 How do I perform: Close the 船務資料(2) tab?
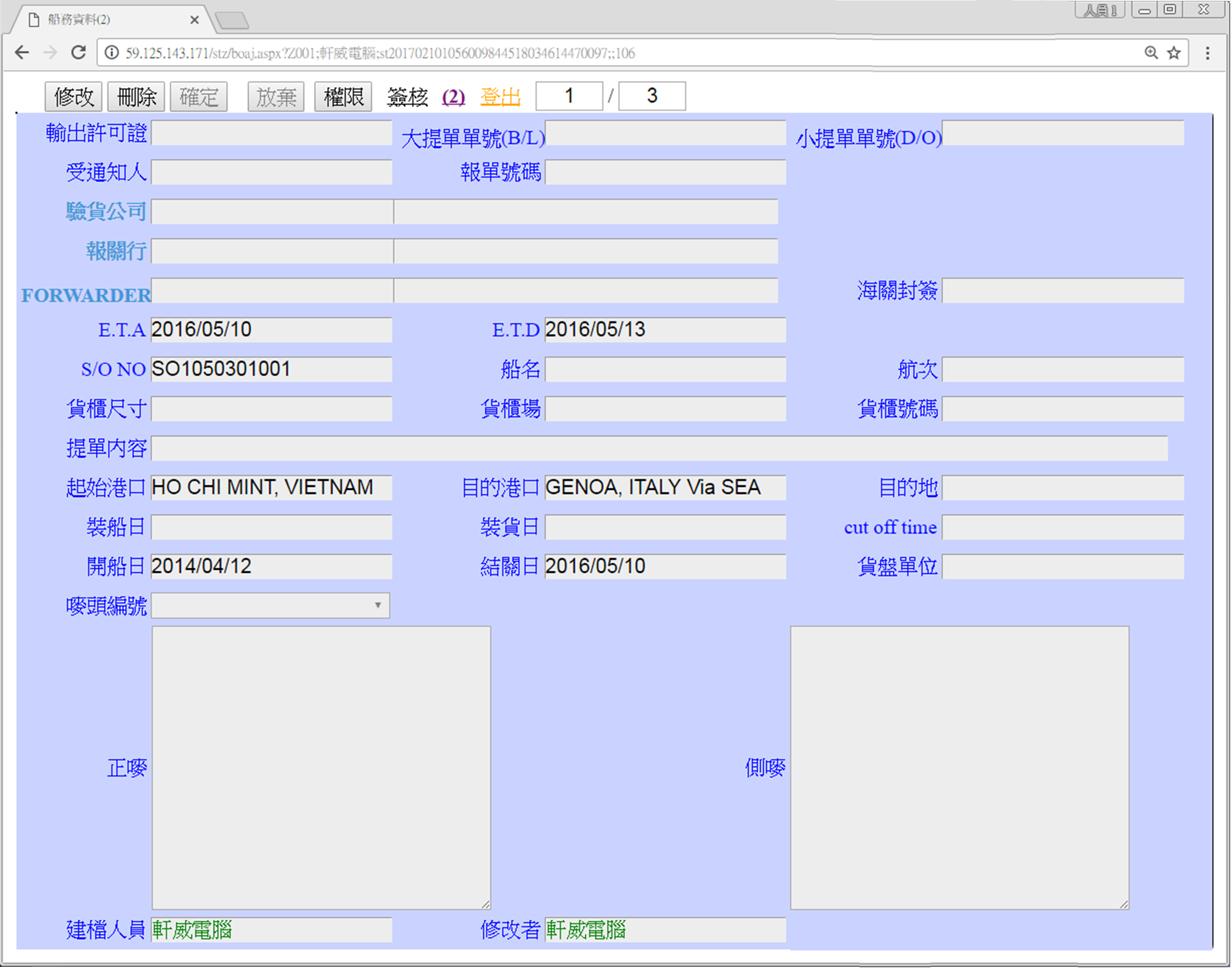tap(194, 20)
